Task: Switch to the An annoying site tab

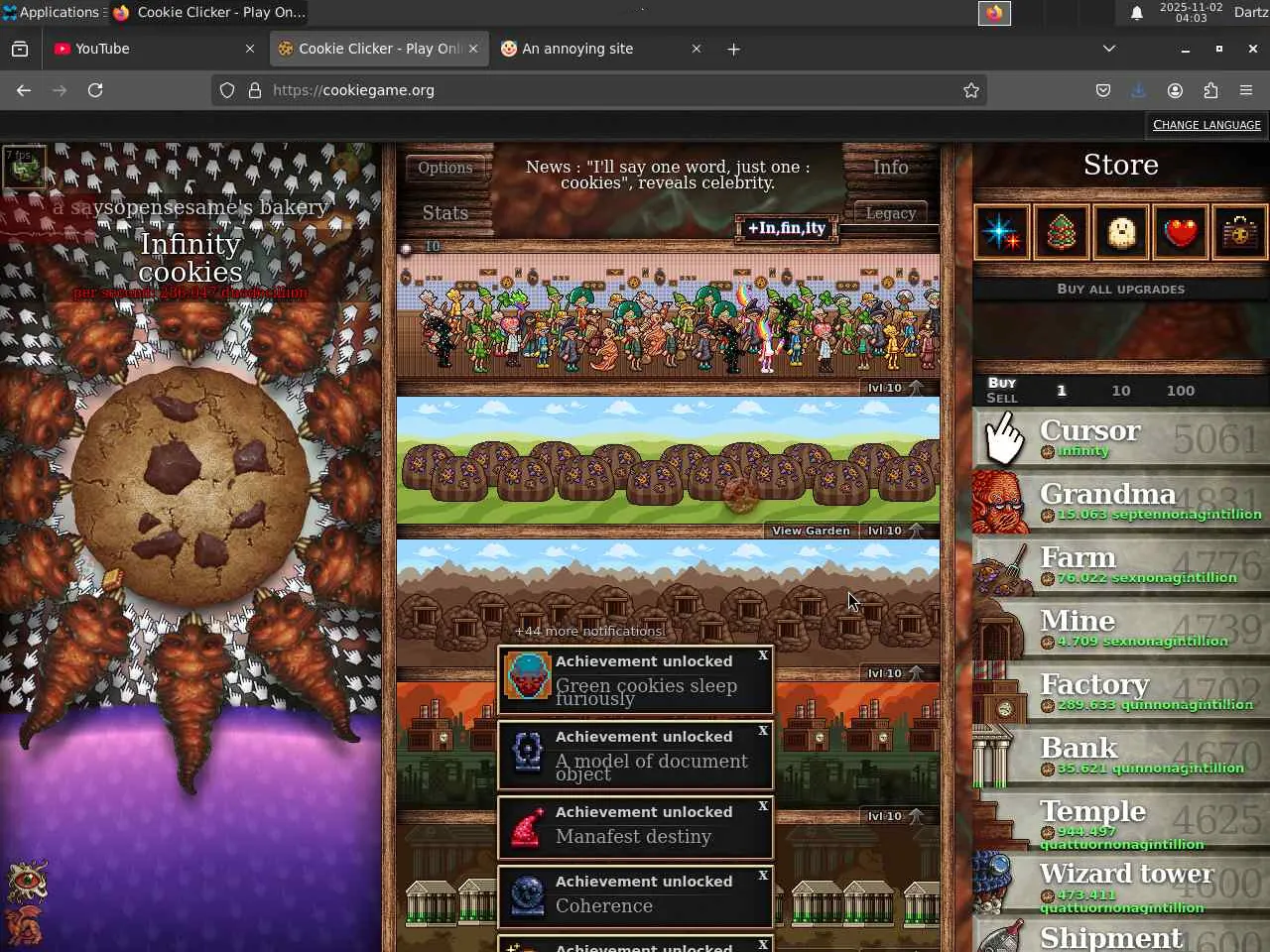Action: click(x=599, y=49)
